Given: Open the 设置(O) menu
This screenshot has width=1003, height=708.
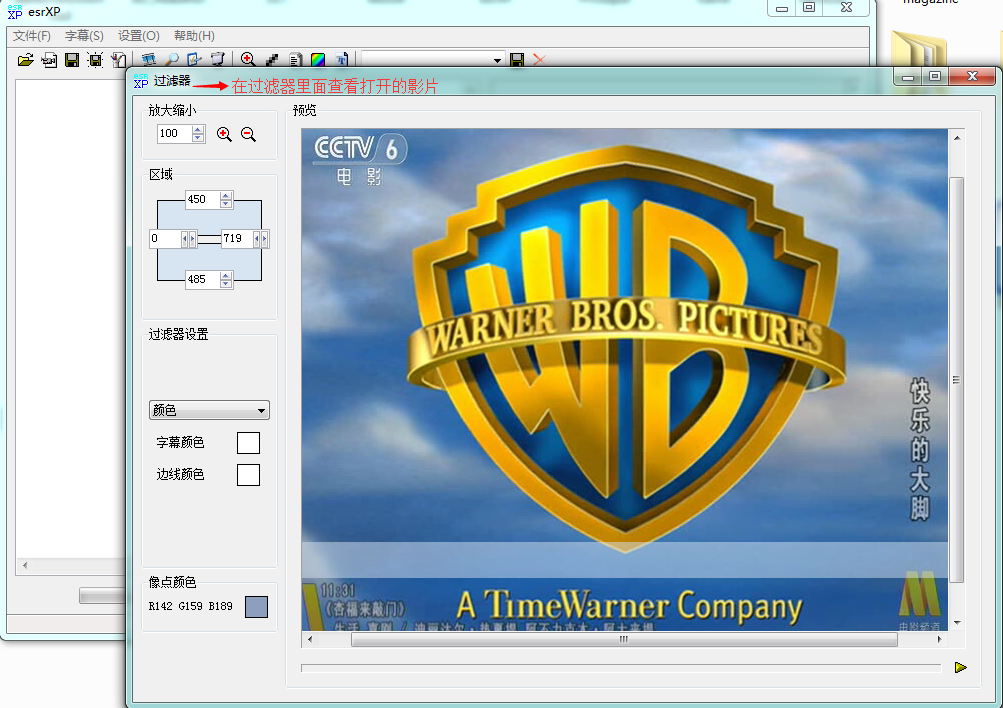Looking at the screenshot, I should [139, 36].
